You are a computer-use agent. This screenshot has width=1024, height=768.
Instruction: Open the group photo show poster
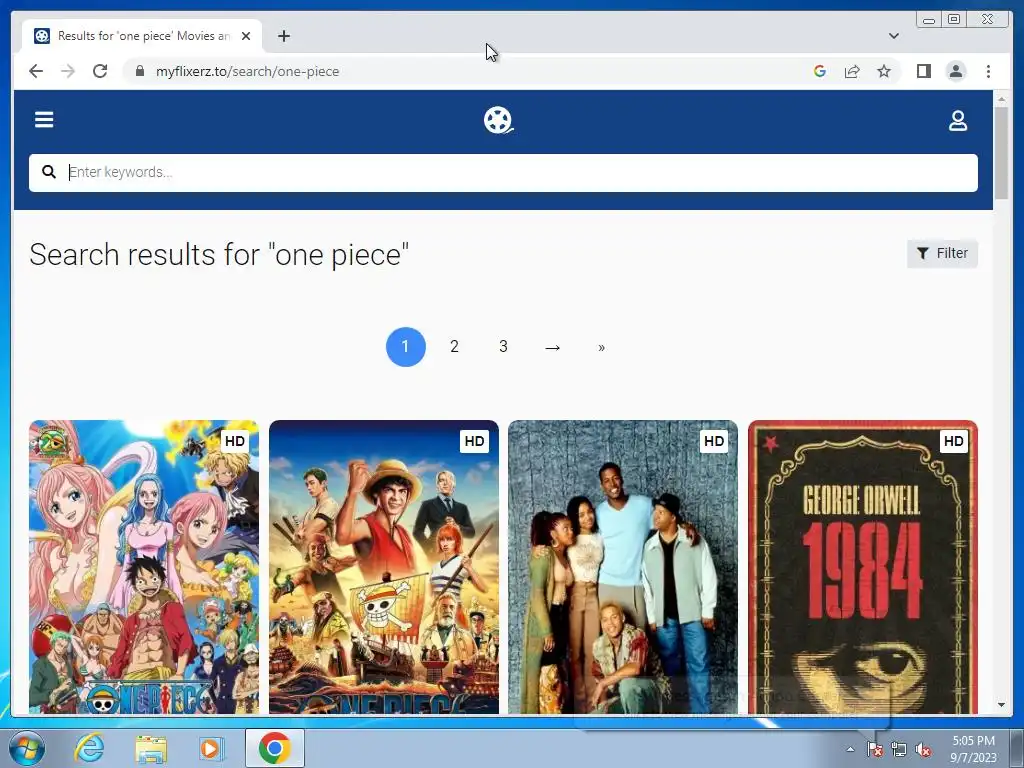tap(623, 567)
